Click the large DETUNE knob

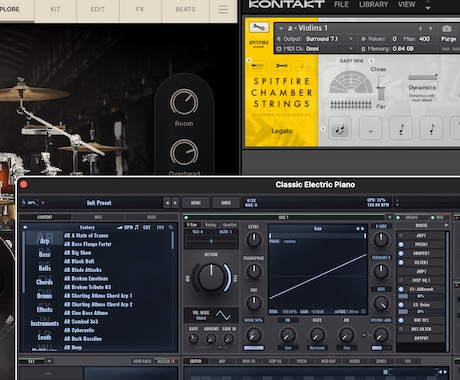coord(211,277)
